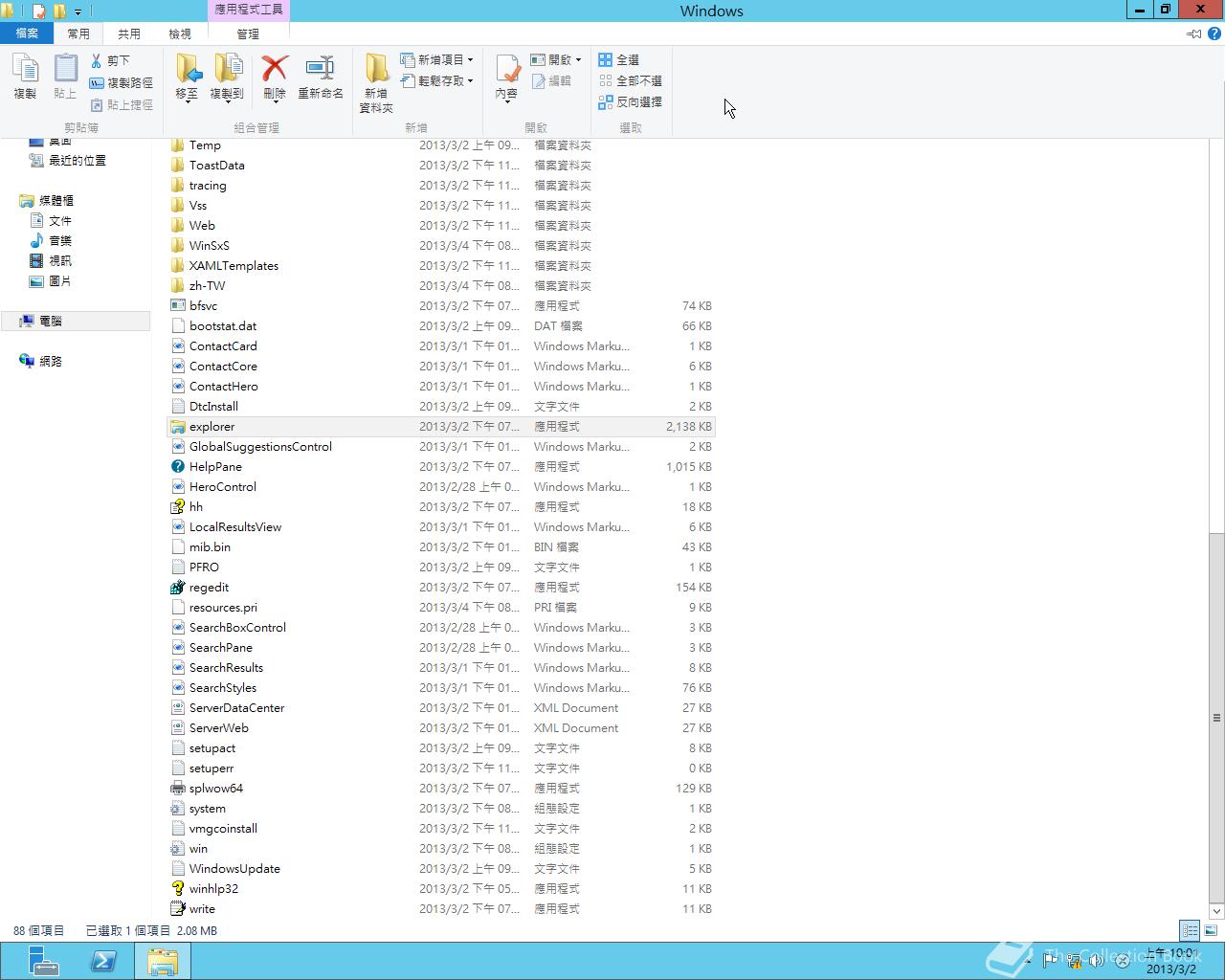Image resolution: width=1225 pixels, height=980 pixels.
Task: Click the File Explorer taskbar icon
Action: tap(163, 961)
